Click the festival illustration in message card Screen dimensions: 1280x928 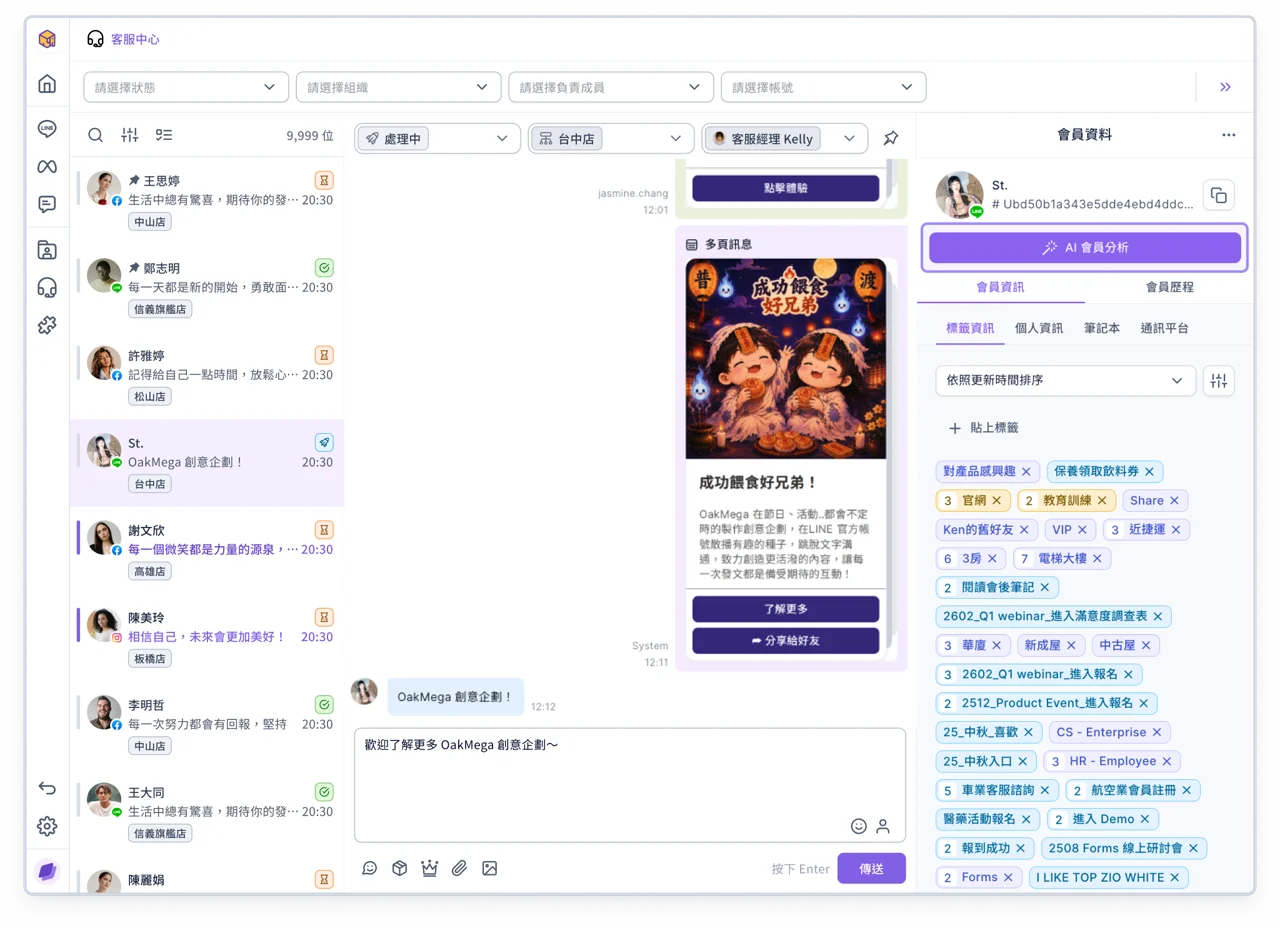pos(785,358)
